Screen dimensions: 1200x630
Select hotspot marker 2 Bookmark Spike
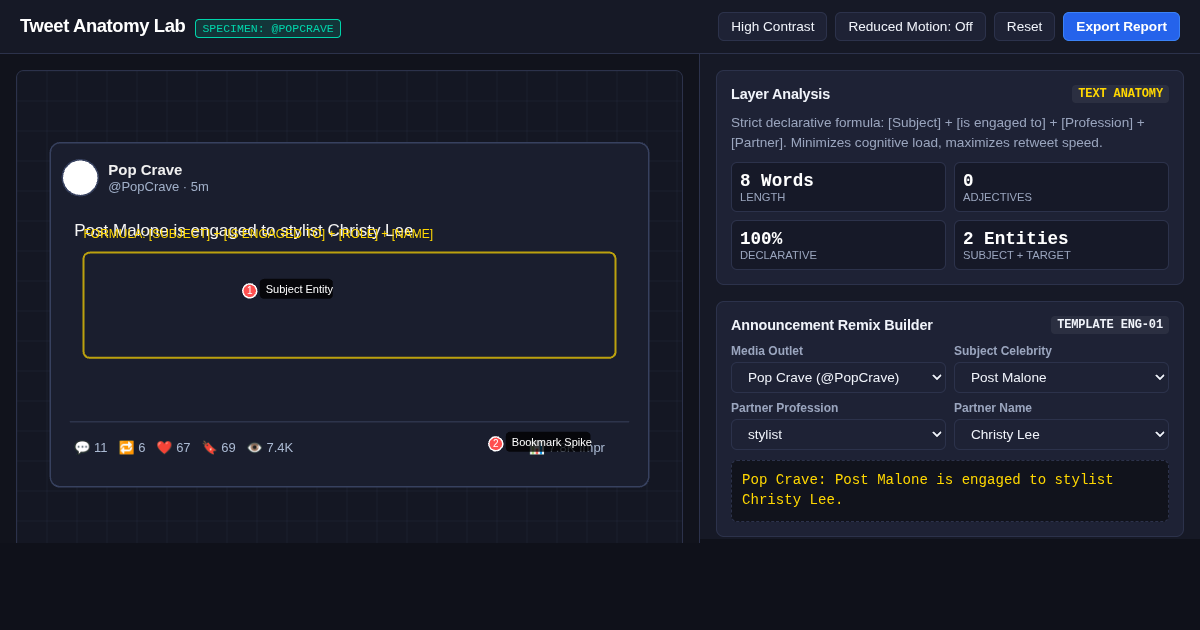tap(496, 444)
